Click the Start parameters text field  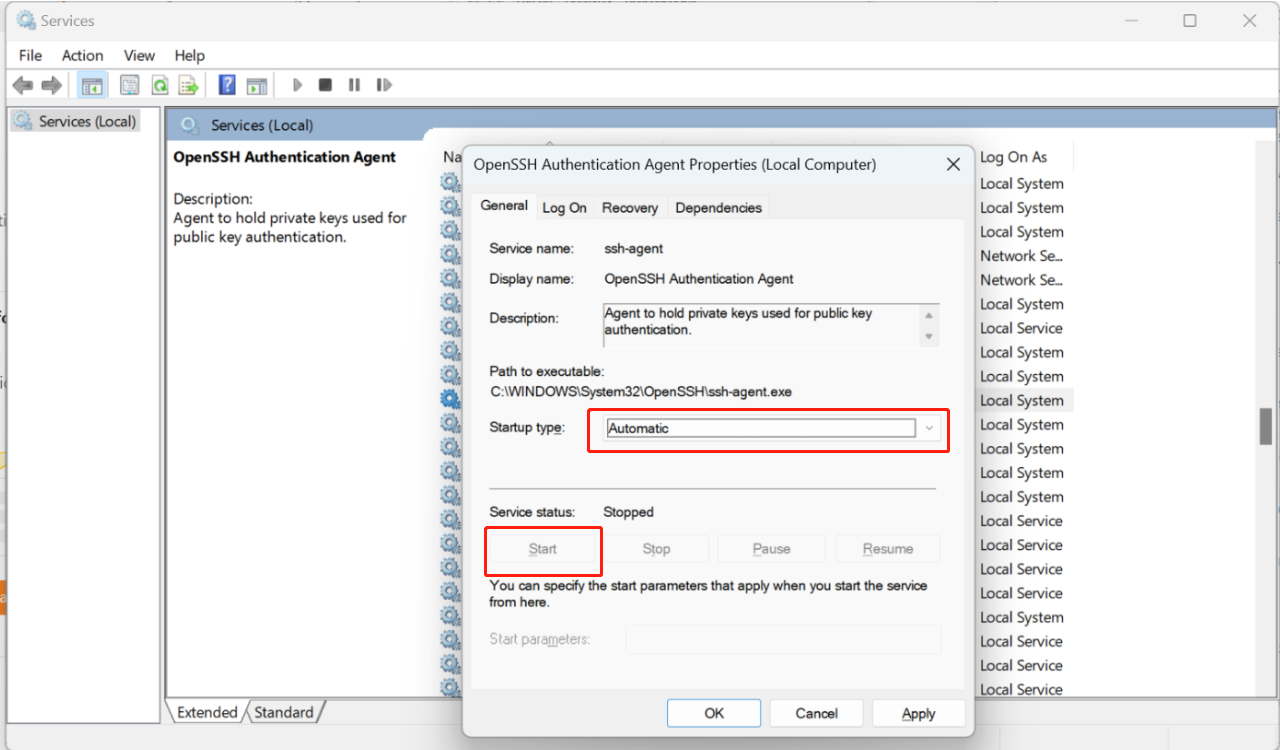tap(783, 639)
